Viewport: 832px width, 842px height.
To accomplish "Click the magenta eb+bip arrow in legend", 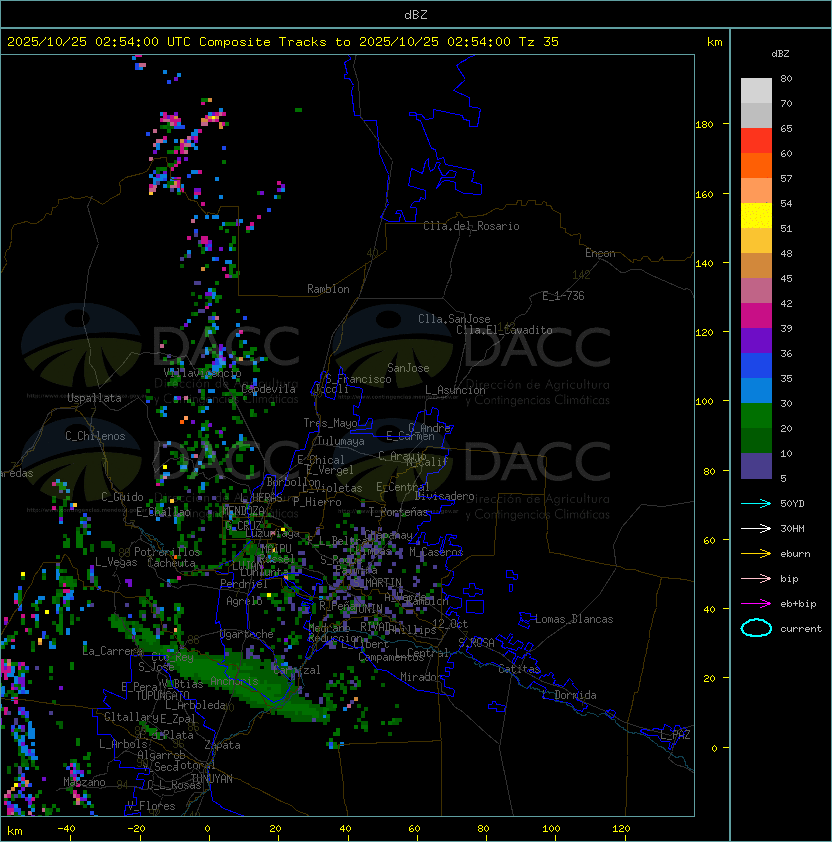I will [756, 604].
